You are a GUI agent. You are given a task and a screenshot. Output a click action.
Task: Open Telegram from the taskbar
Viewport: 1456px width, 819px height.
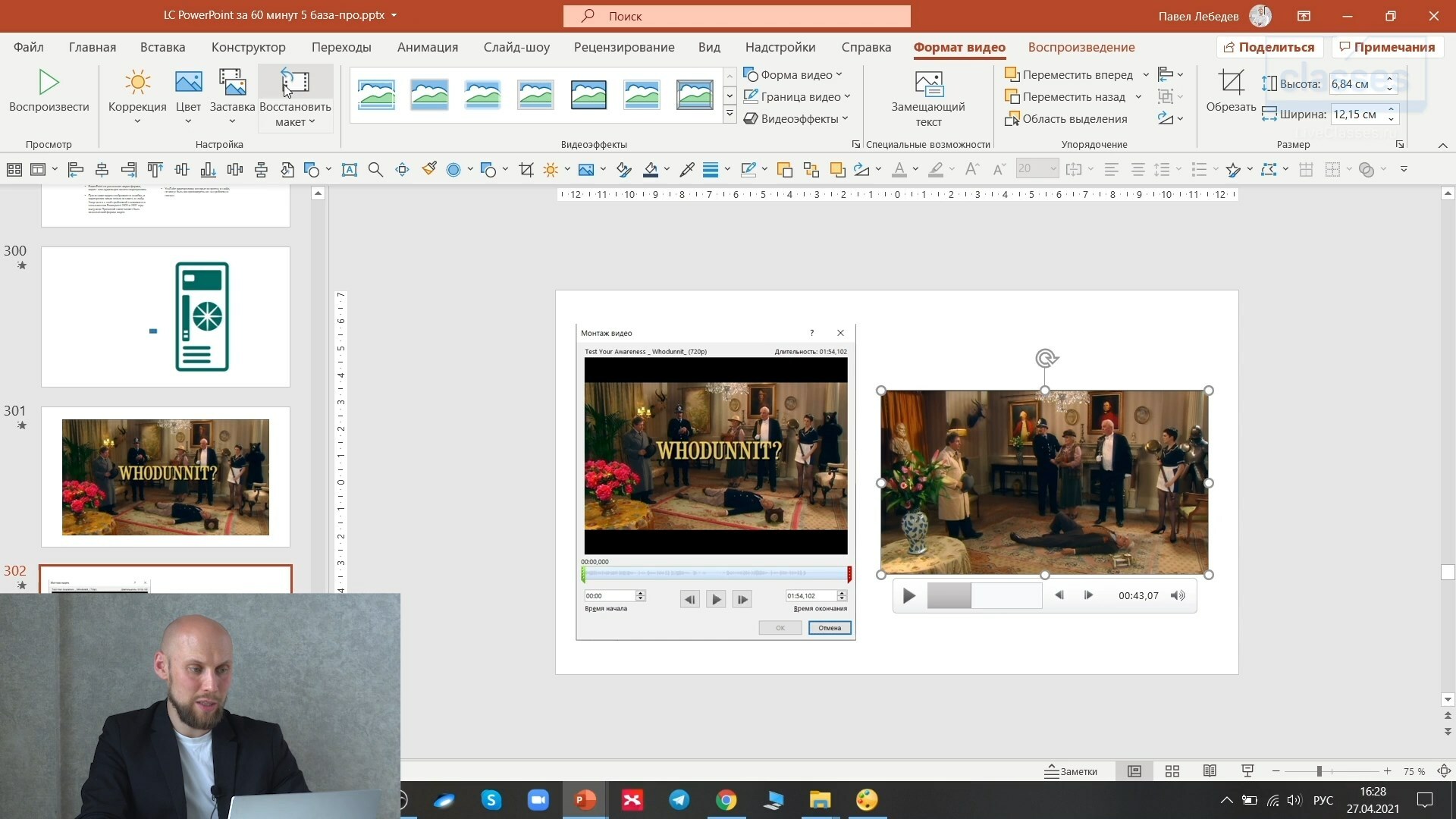tap(679, 800)
